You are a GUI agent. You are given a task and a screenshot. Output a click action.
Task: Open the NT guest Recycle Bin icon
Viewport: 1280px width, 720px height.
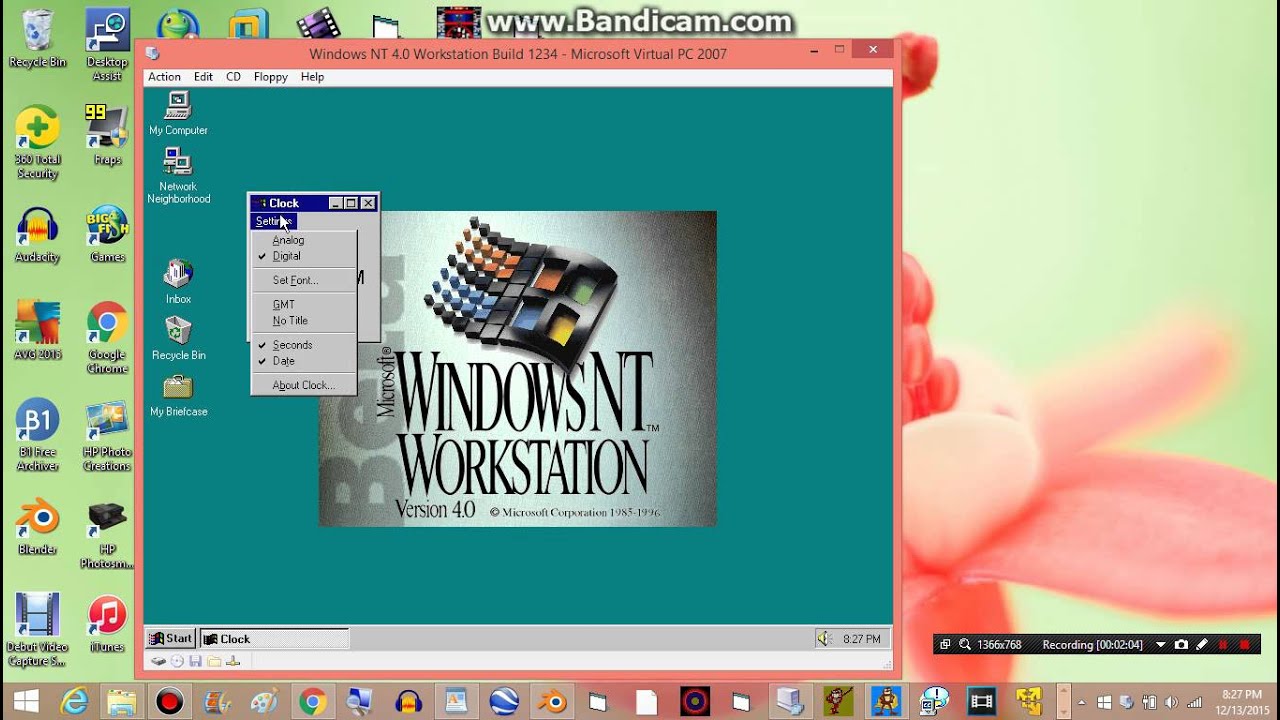tap(178, 338)
